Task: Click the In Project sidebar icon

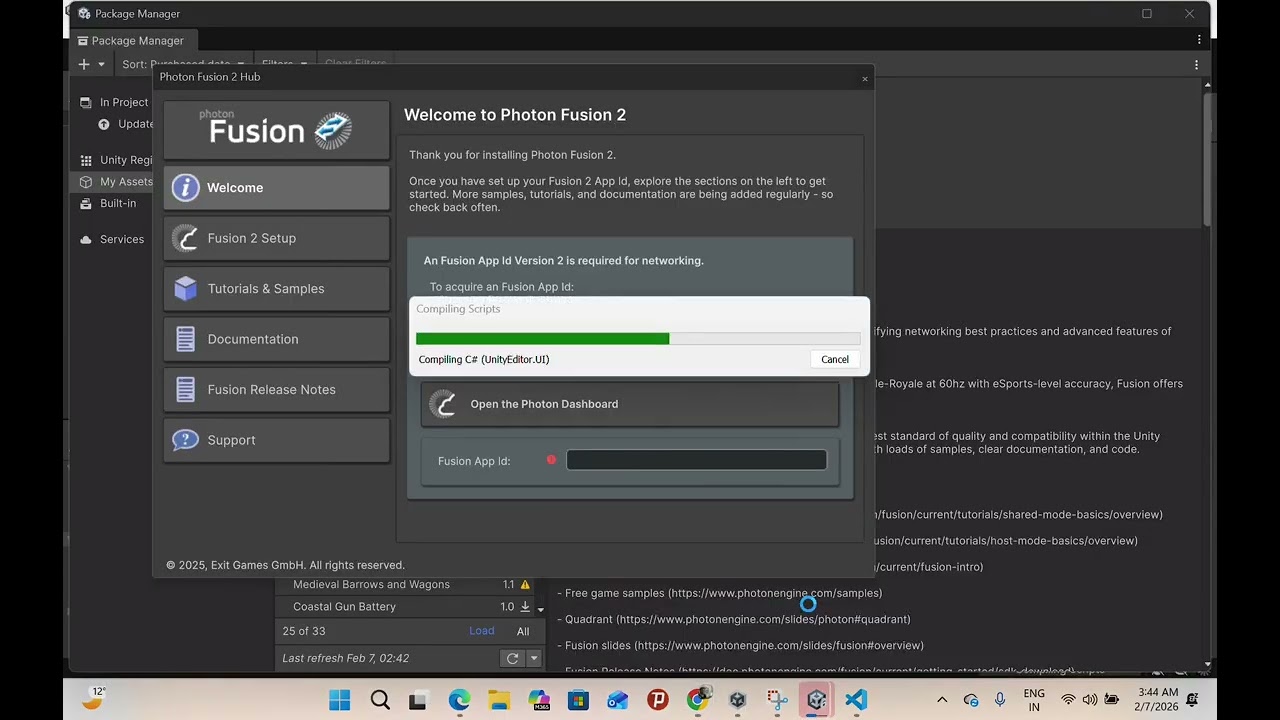Action: tap(85, 102)
